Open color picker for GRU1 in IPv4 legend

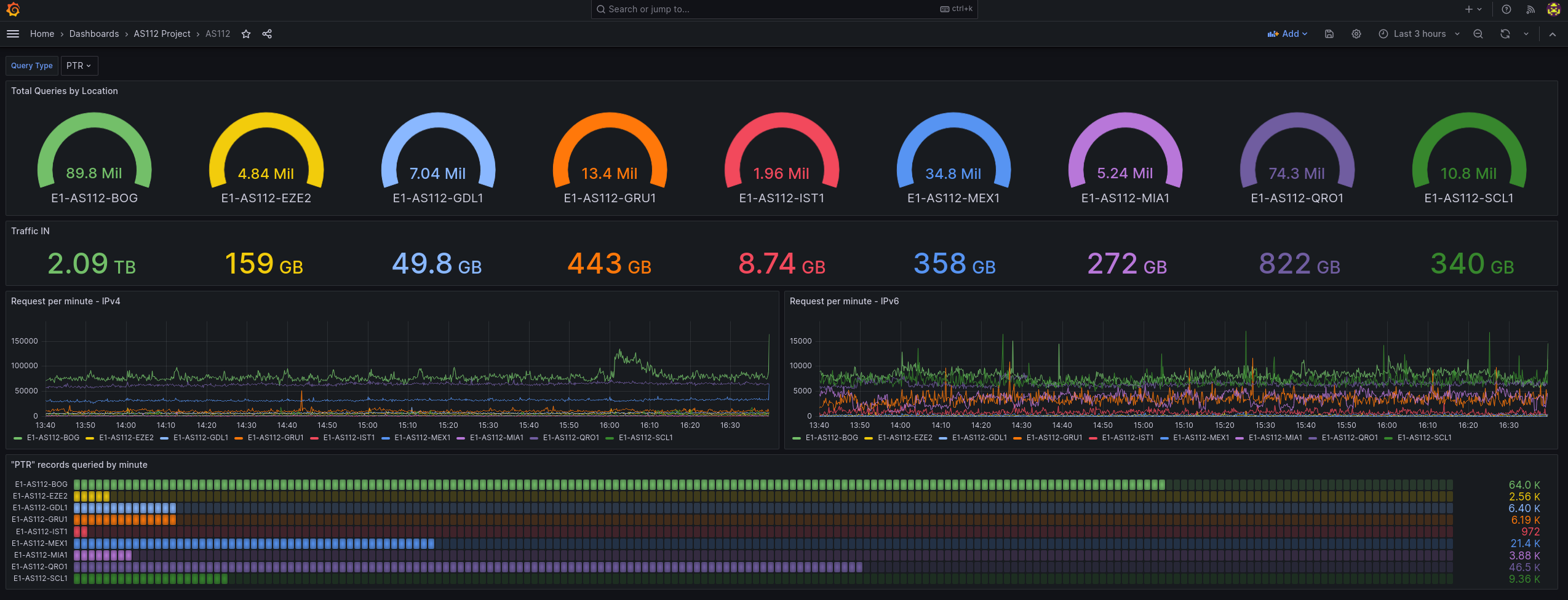pyautogui.click(x=239, y=438)
